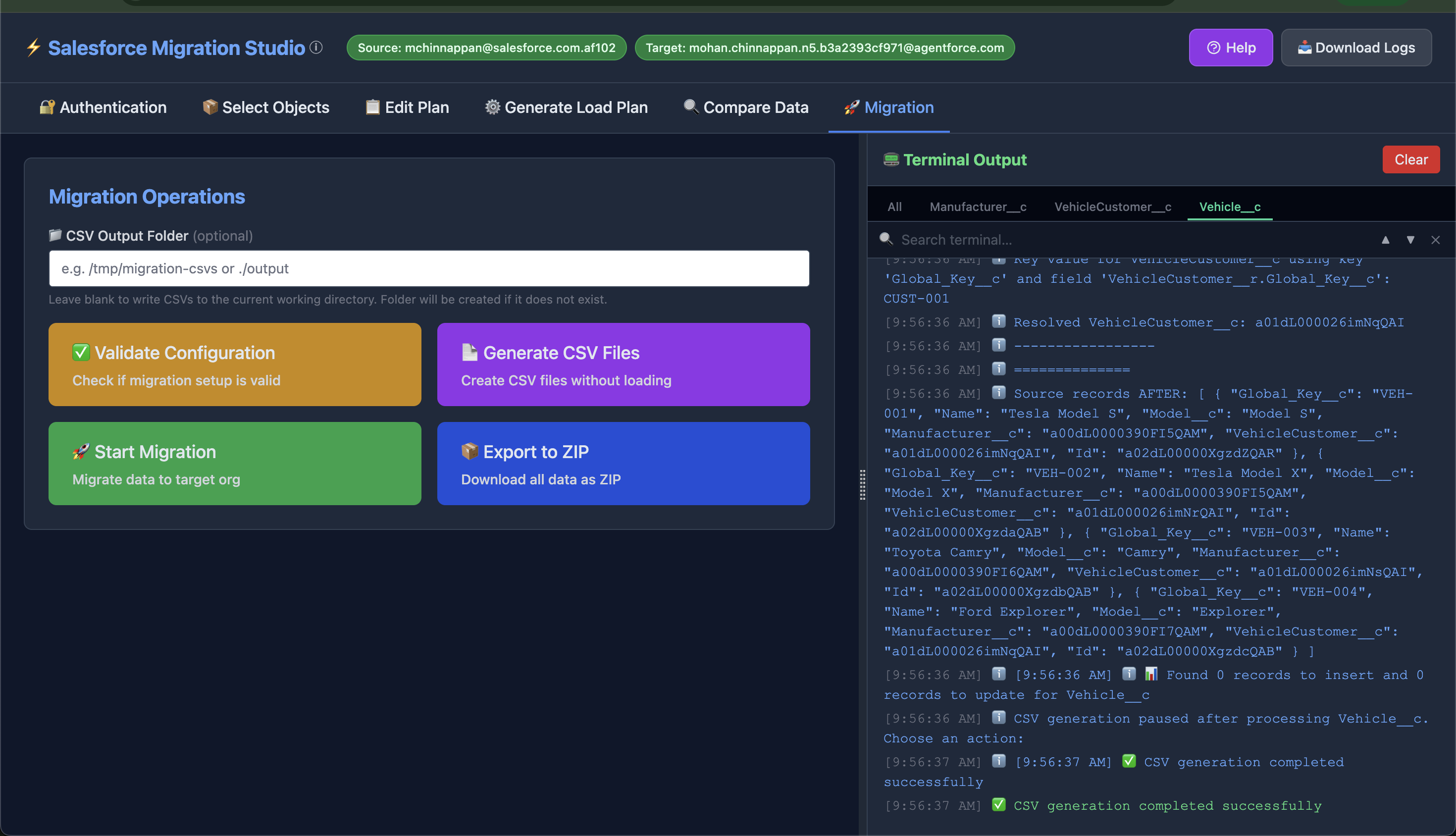The image size is (1456, 836).
Task: Click the search magnifier icon in terminal
Action: pos(886,239)
